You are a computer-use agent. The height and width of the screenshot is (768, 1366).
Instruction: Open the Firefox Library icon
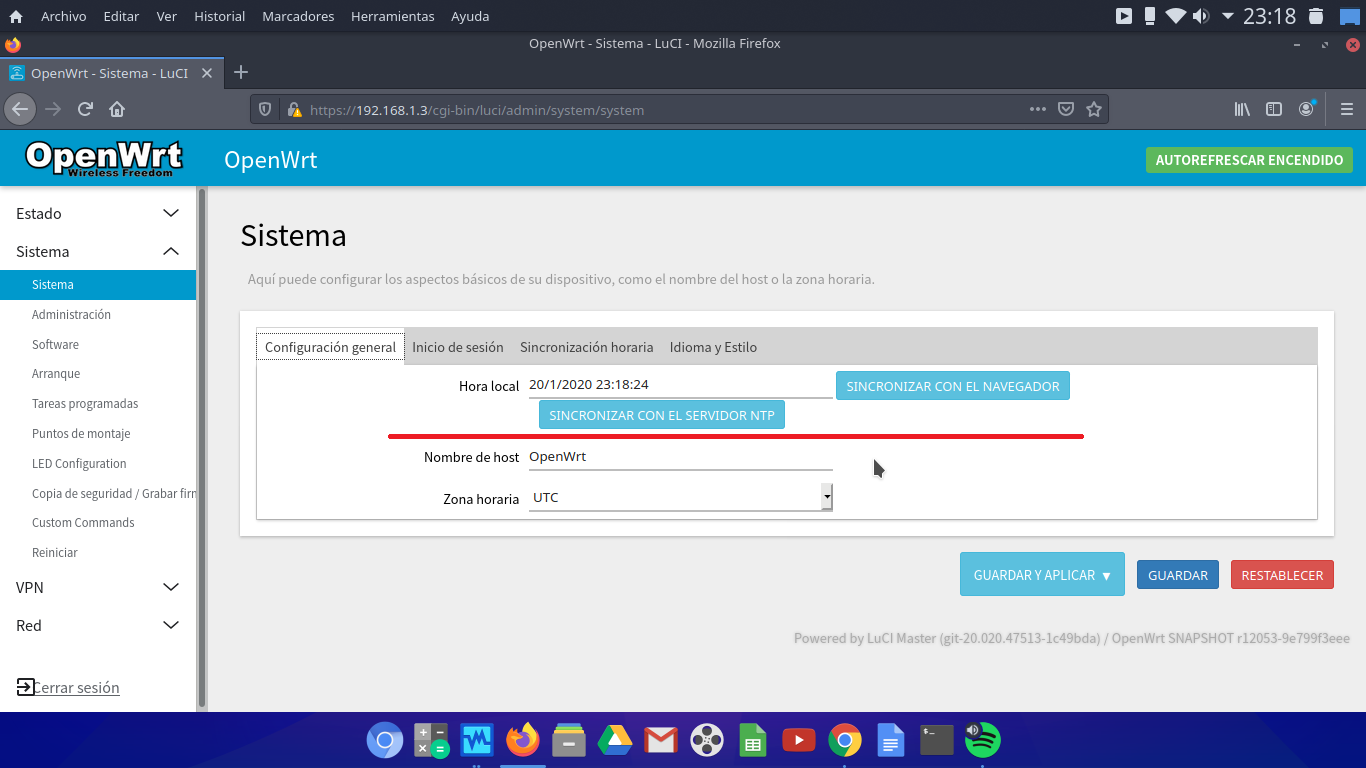tap(1242, 110)
